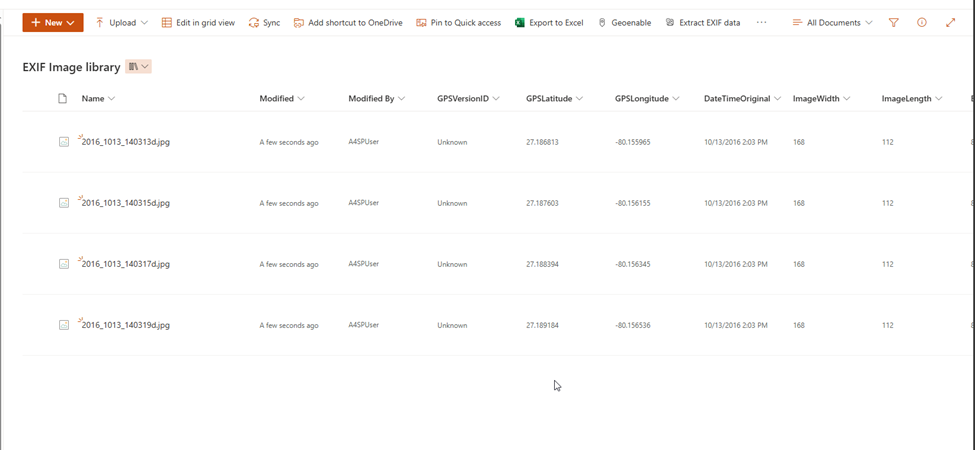Open the Modified column header menu

pos(282,98)
